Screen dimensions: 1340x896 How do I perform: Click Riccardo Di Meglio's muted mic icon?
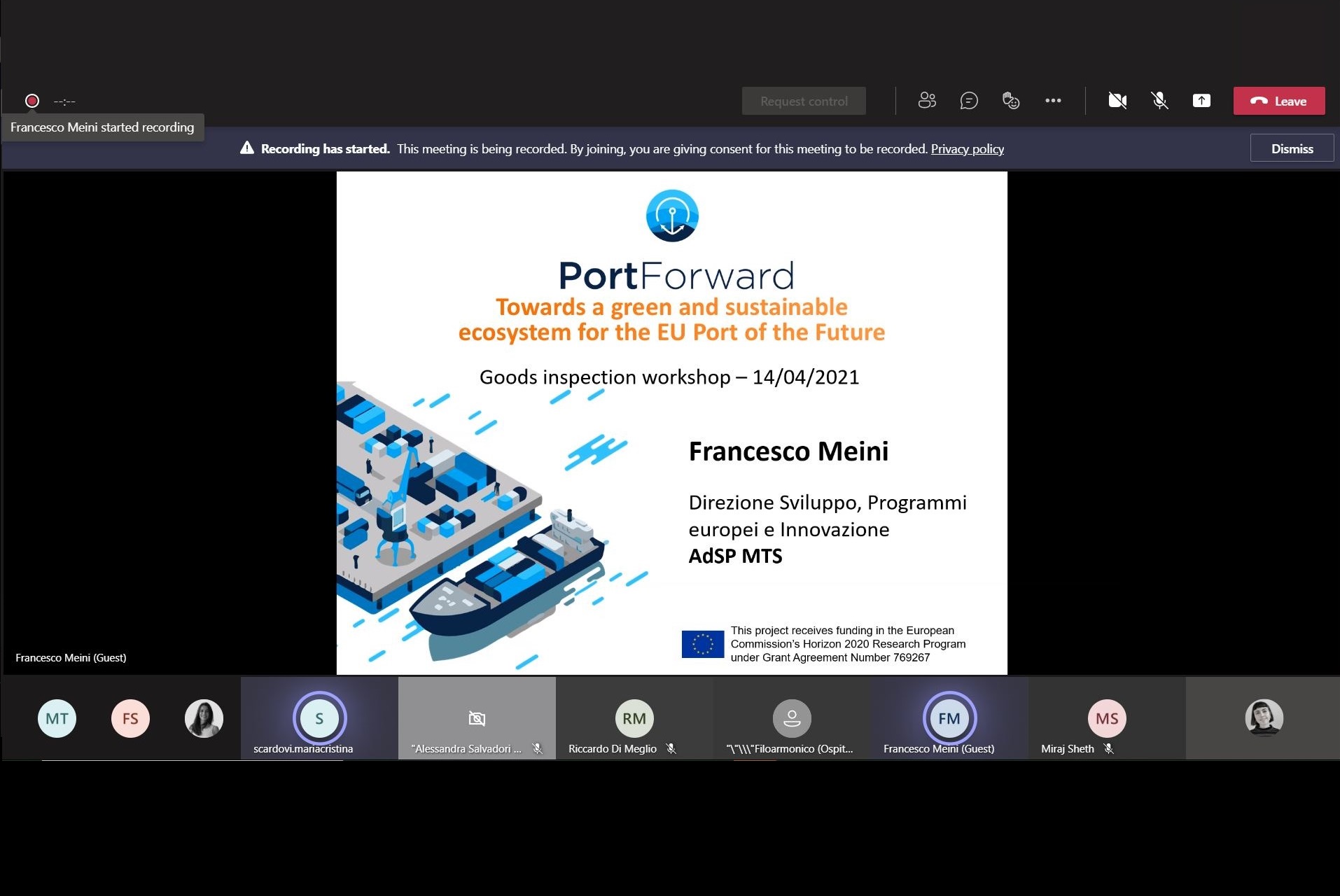point(671,749)
